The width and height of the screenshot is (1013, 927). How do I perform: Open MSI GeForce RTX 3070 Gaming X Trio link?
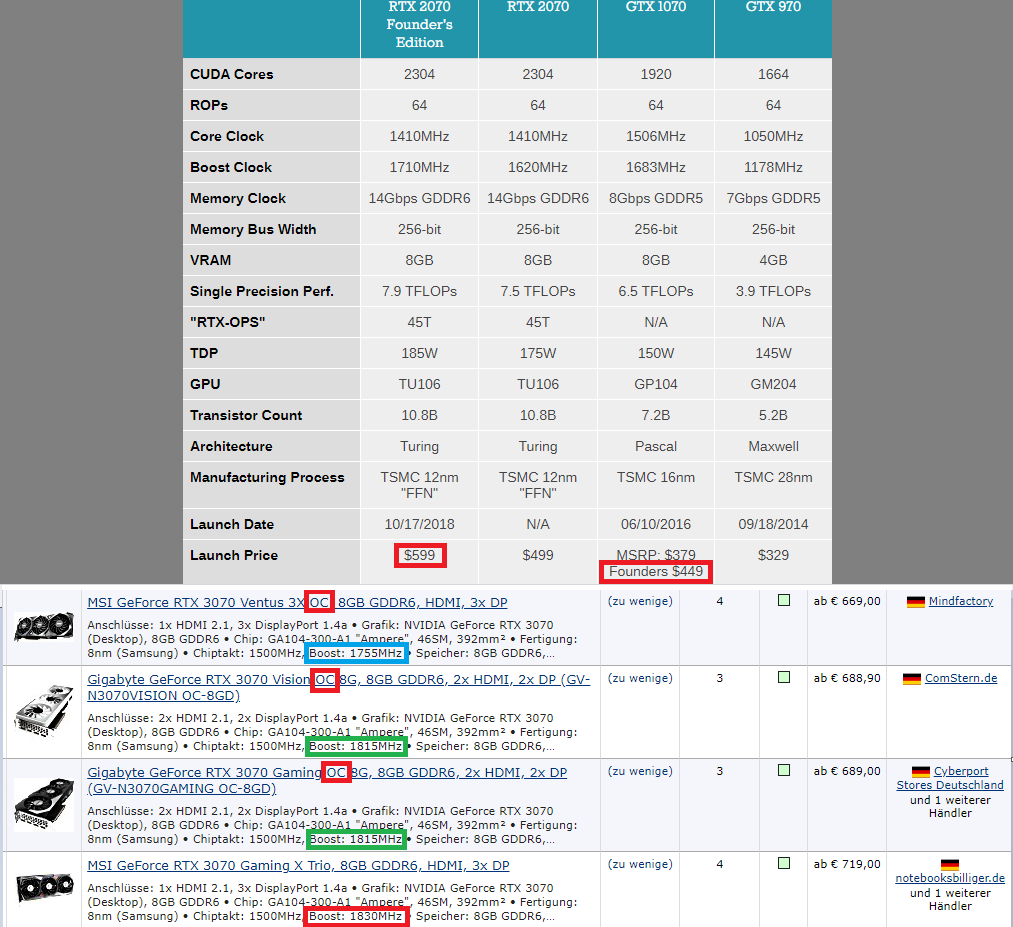coord(298,865)
